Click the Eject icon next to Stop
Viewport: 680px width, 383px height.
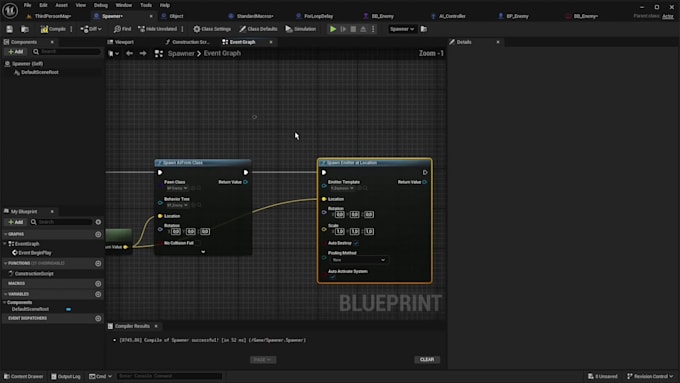363,29
